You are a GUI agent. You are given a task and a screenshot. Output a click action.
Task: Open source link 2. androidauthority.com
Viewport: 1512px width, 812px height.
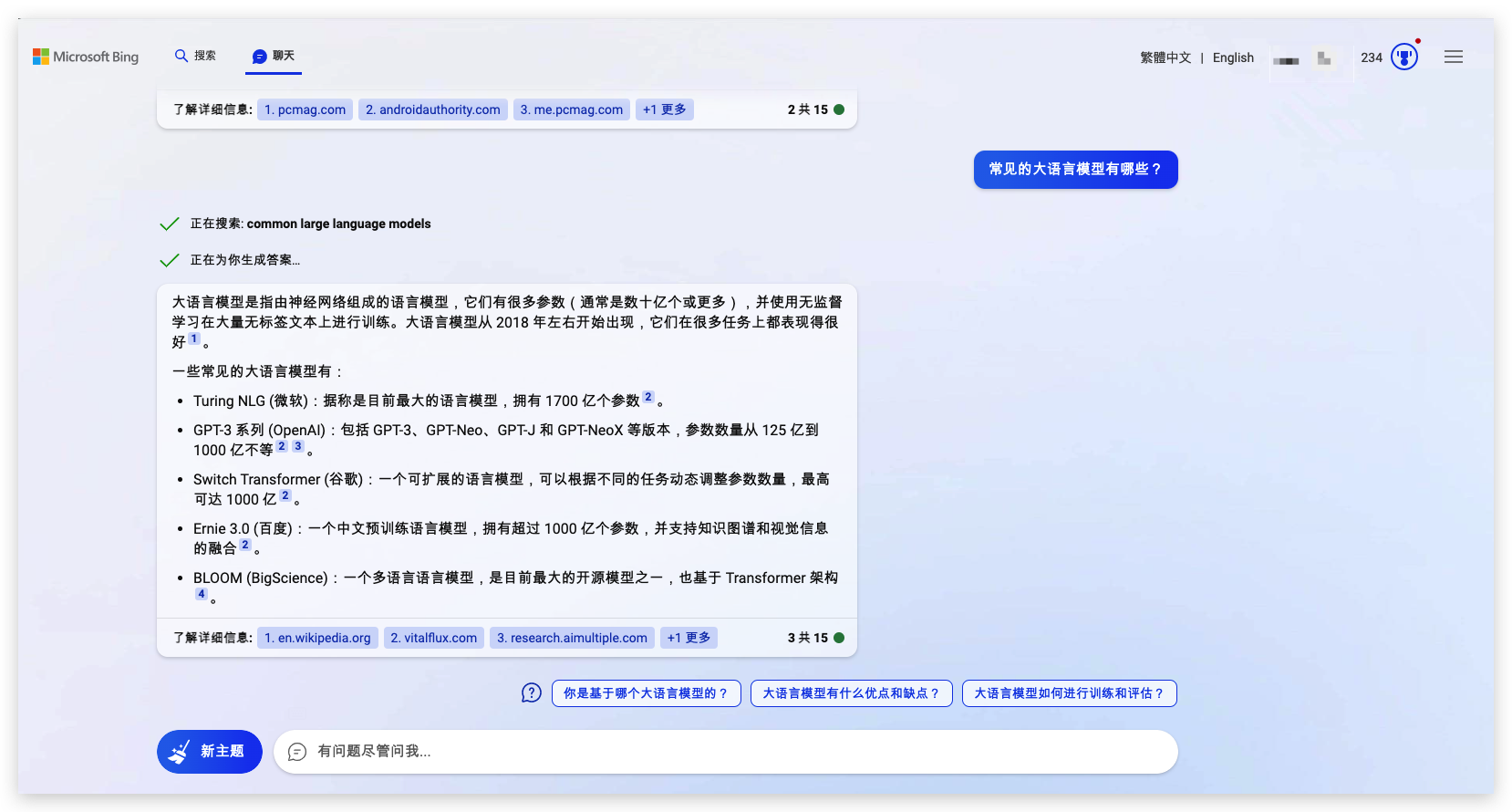pyautogui.click(x=432, y=109)
